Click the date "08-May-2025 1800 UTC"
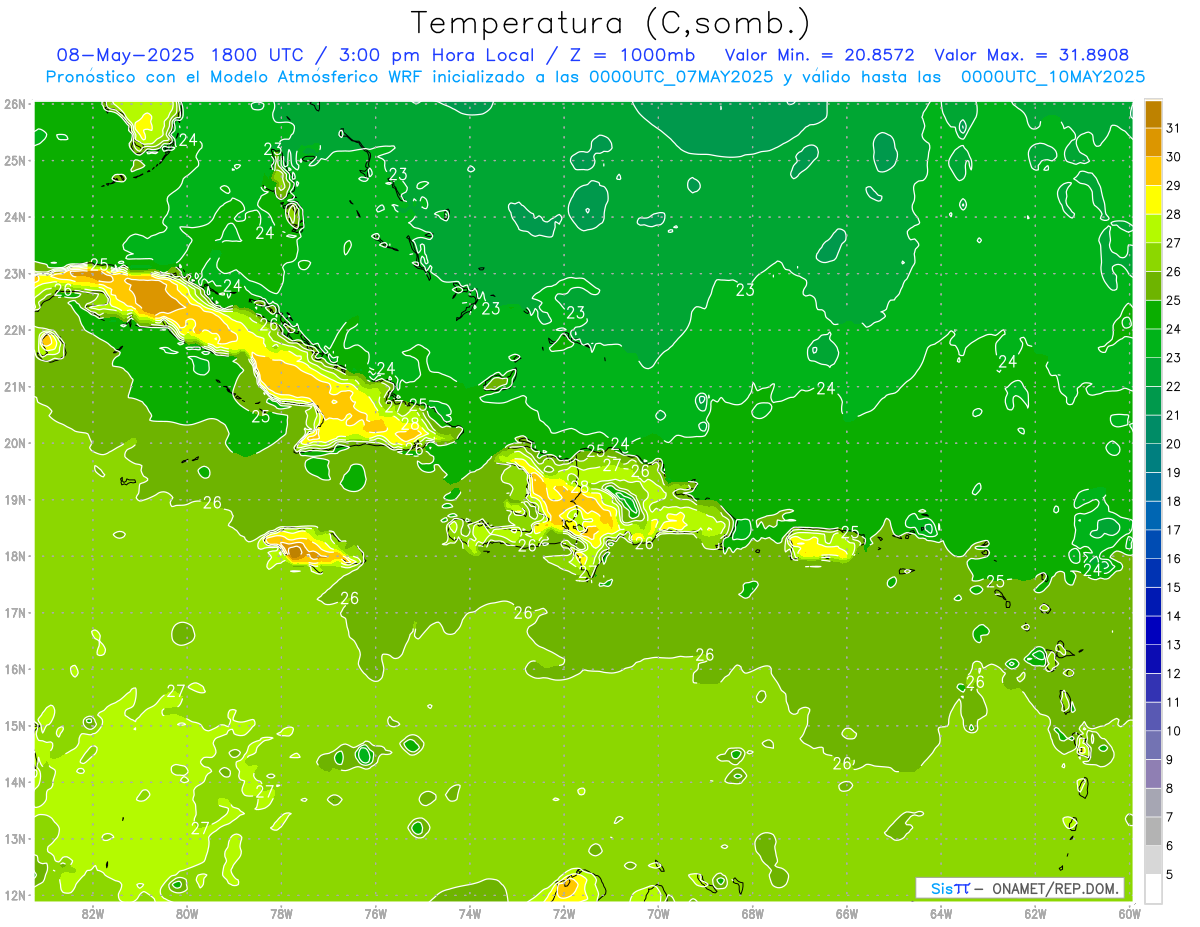 click(180, 55)
